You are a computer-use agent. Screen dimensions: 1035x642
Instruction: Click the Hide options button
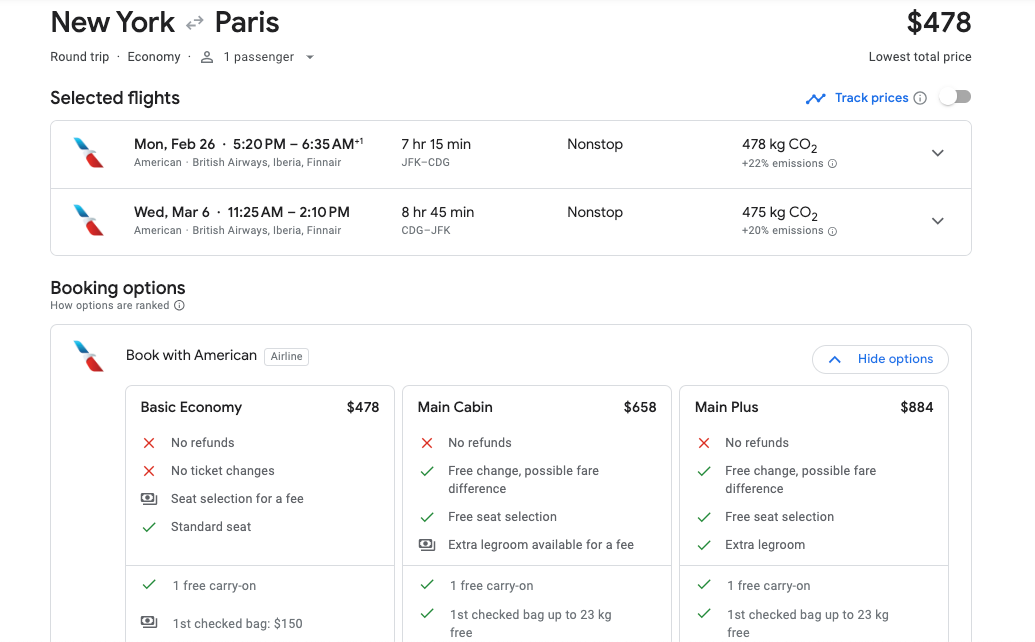click(x=880, y=359)
